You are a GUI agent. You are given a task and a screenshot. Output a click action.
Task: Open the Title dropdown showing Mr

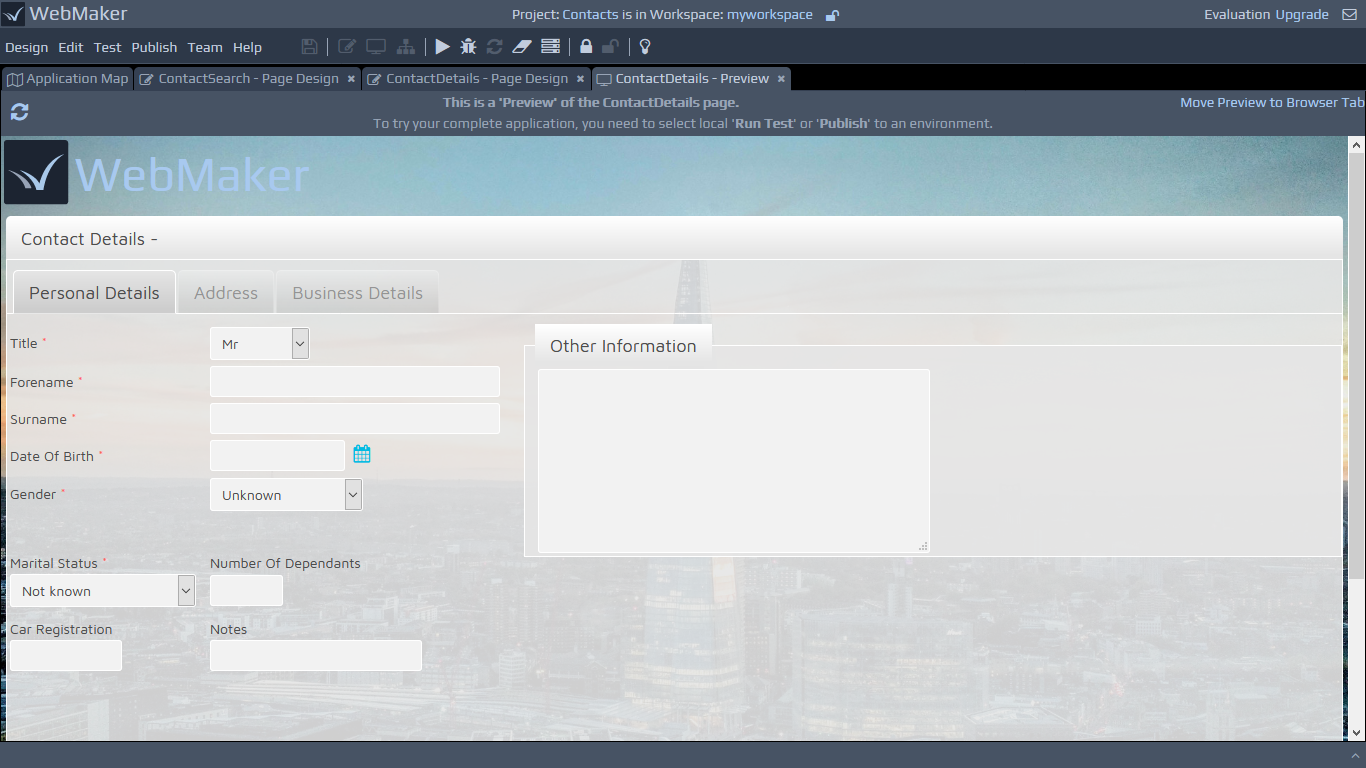pos(259,344)
